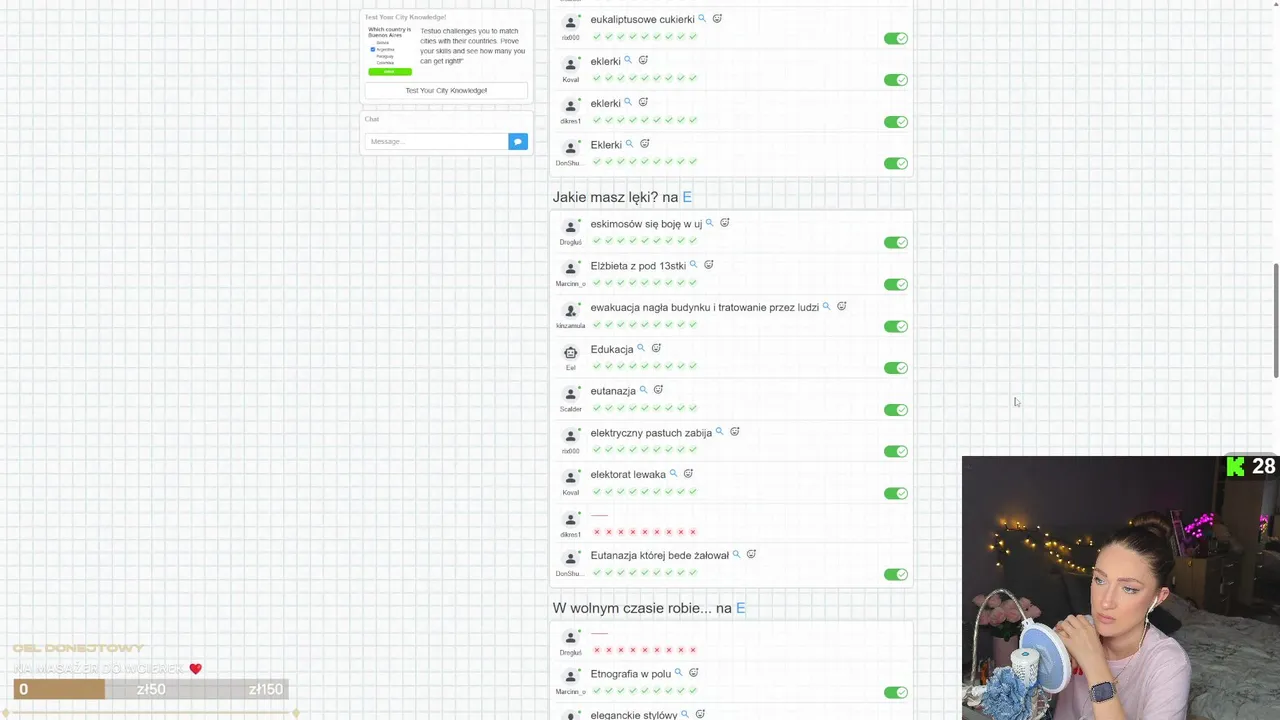Search 'elektryczny pastuch zabija' with magnifier icon
This screenshot has width=1280, height=720.
[719, 432]
